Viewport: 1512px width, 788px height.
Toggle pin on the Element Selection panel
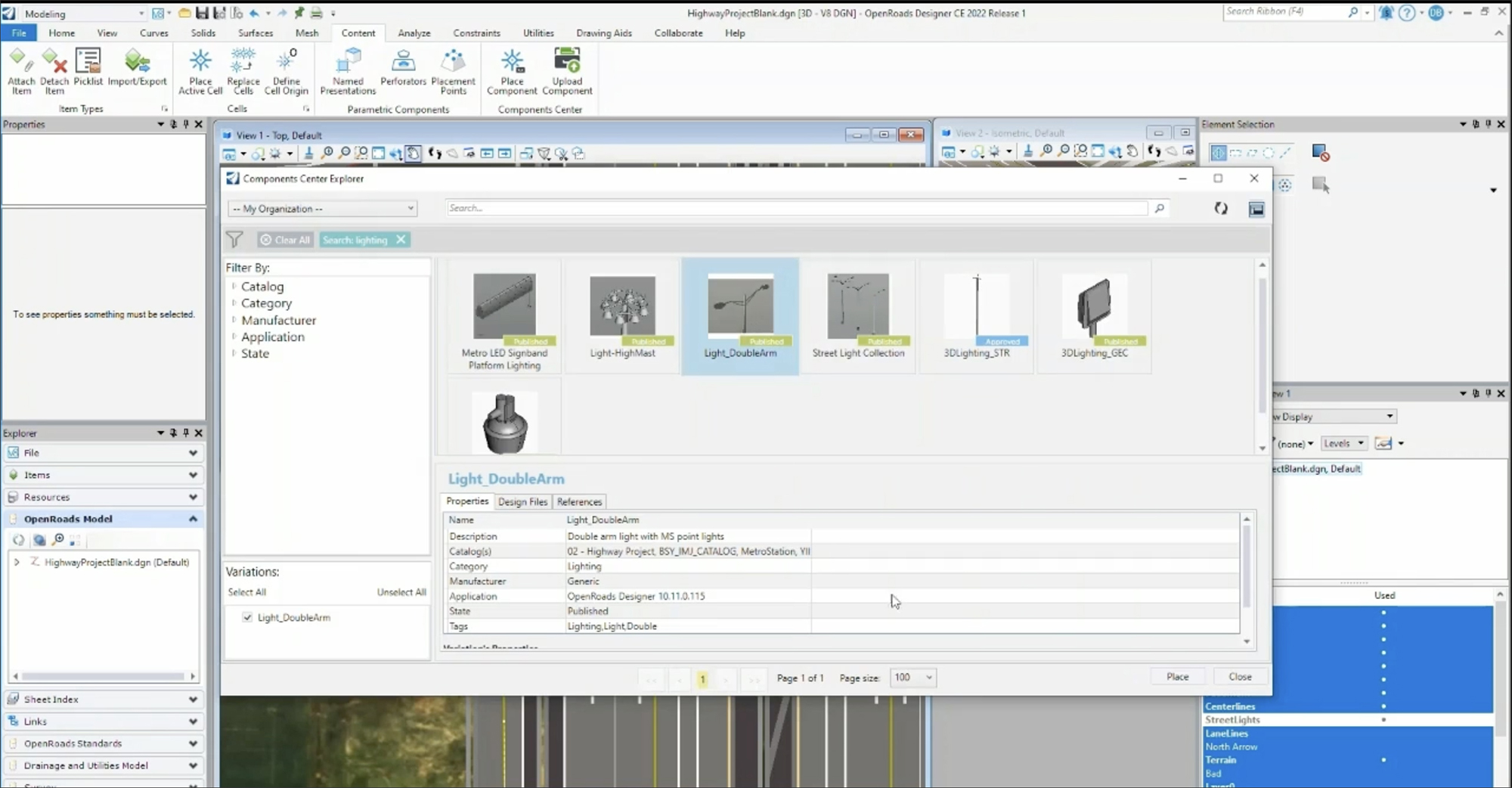tap(1488, 124)
